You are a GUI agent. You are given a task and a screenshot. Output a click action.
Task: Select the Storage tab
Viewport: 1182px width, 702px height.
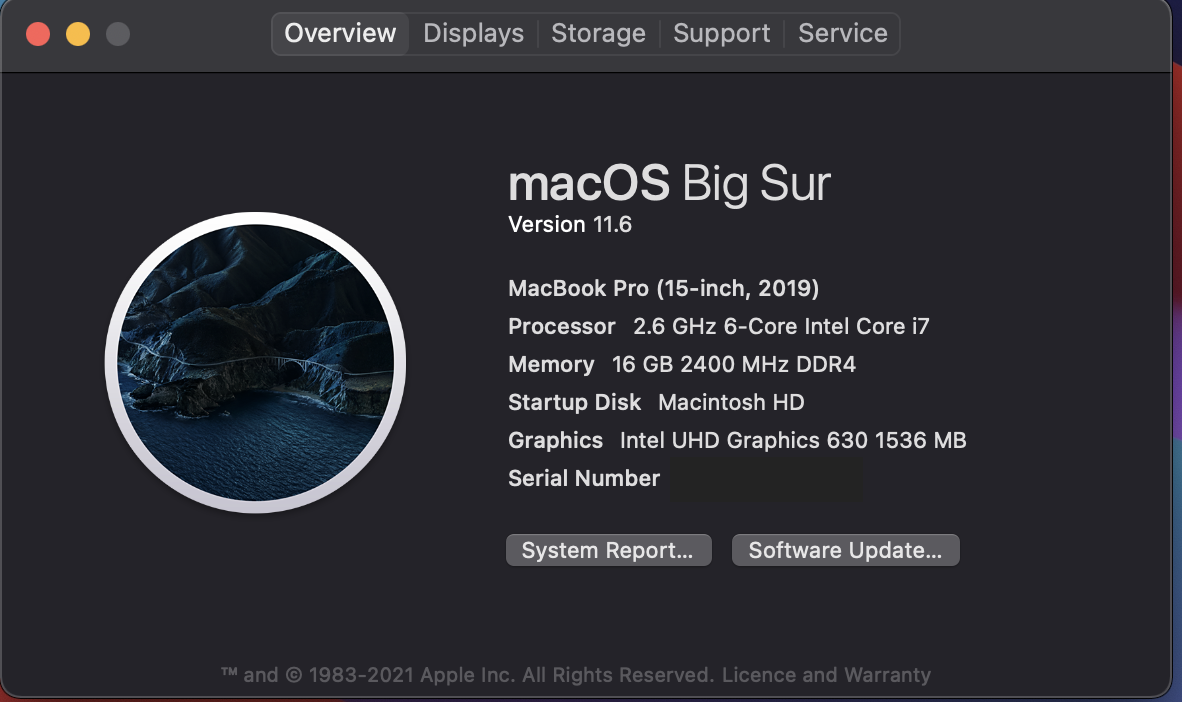598,33
